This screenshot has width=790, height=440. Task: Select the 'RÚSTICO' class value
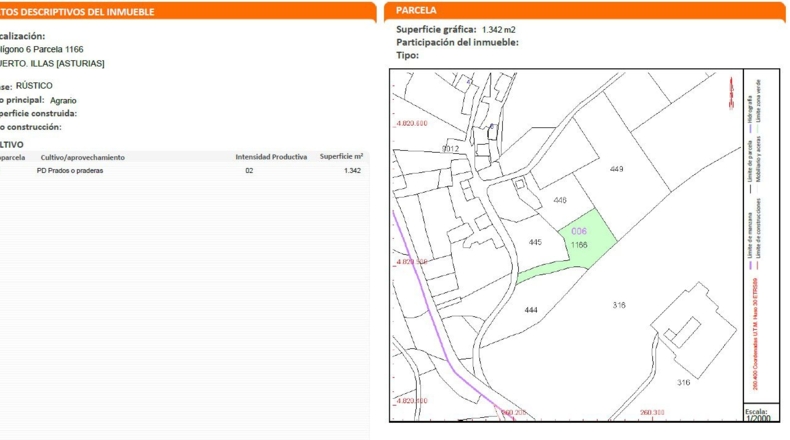point(34,86)
